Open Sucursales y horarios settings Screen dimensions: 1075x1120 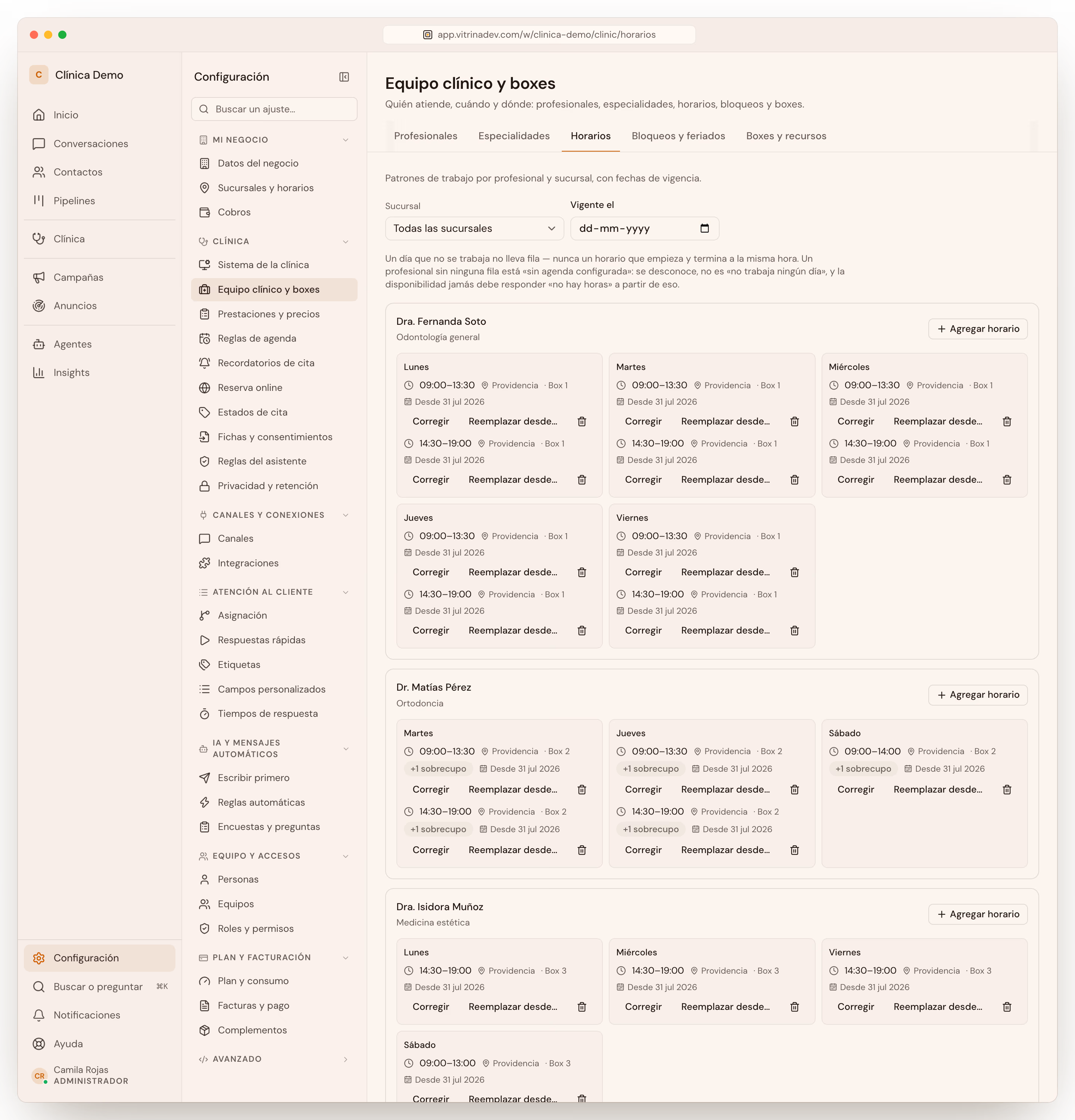[274, 188]
